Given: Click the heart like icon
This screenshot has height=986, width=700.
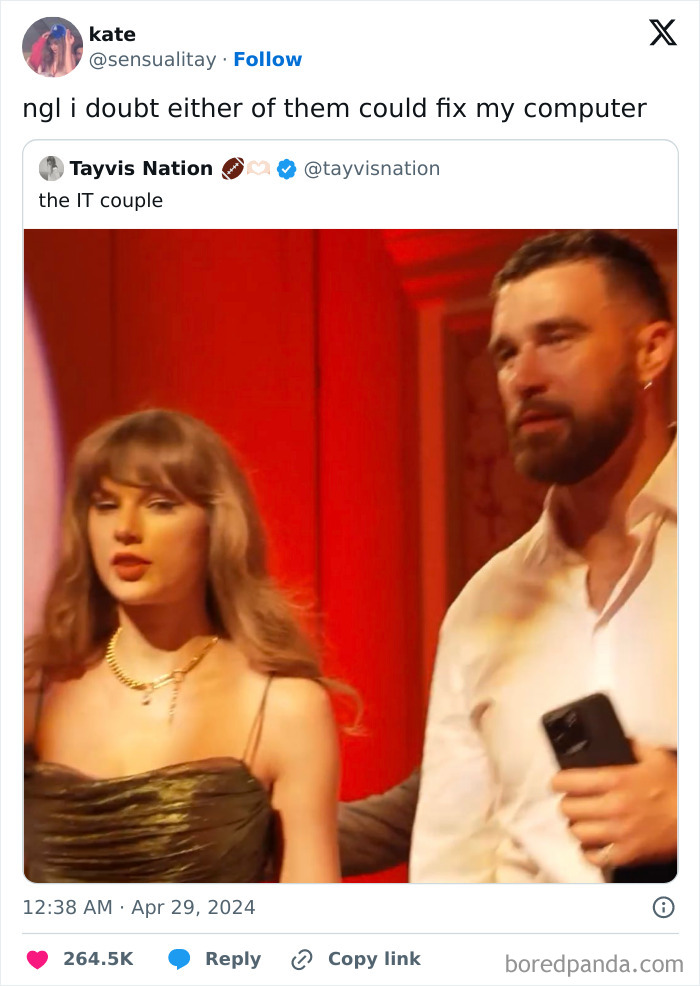Looking at the screenshot, I should point(37,959).
